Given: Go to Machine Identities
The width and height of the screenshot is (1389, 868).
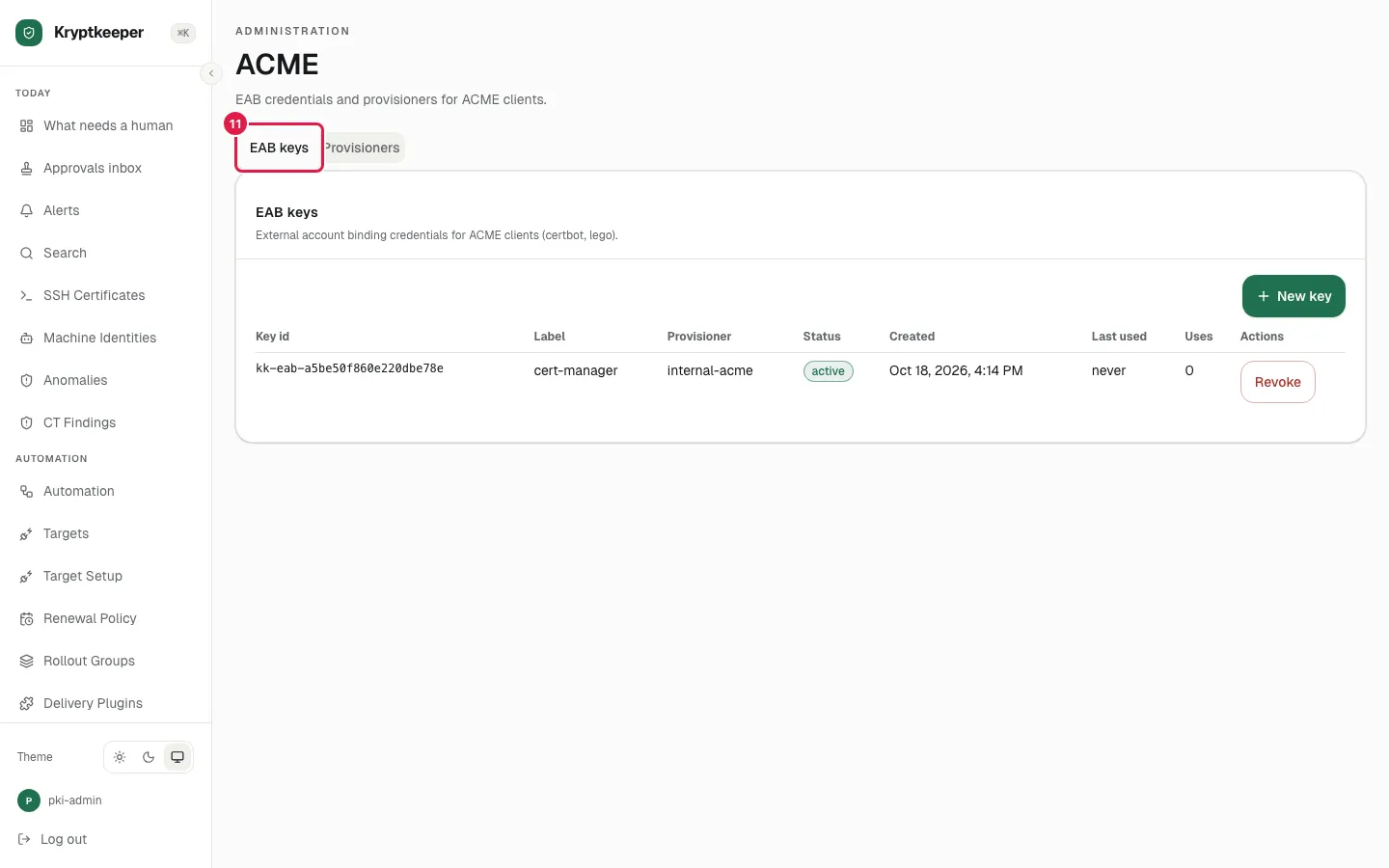Looking at the screenshot, I should coord(106,338).
